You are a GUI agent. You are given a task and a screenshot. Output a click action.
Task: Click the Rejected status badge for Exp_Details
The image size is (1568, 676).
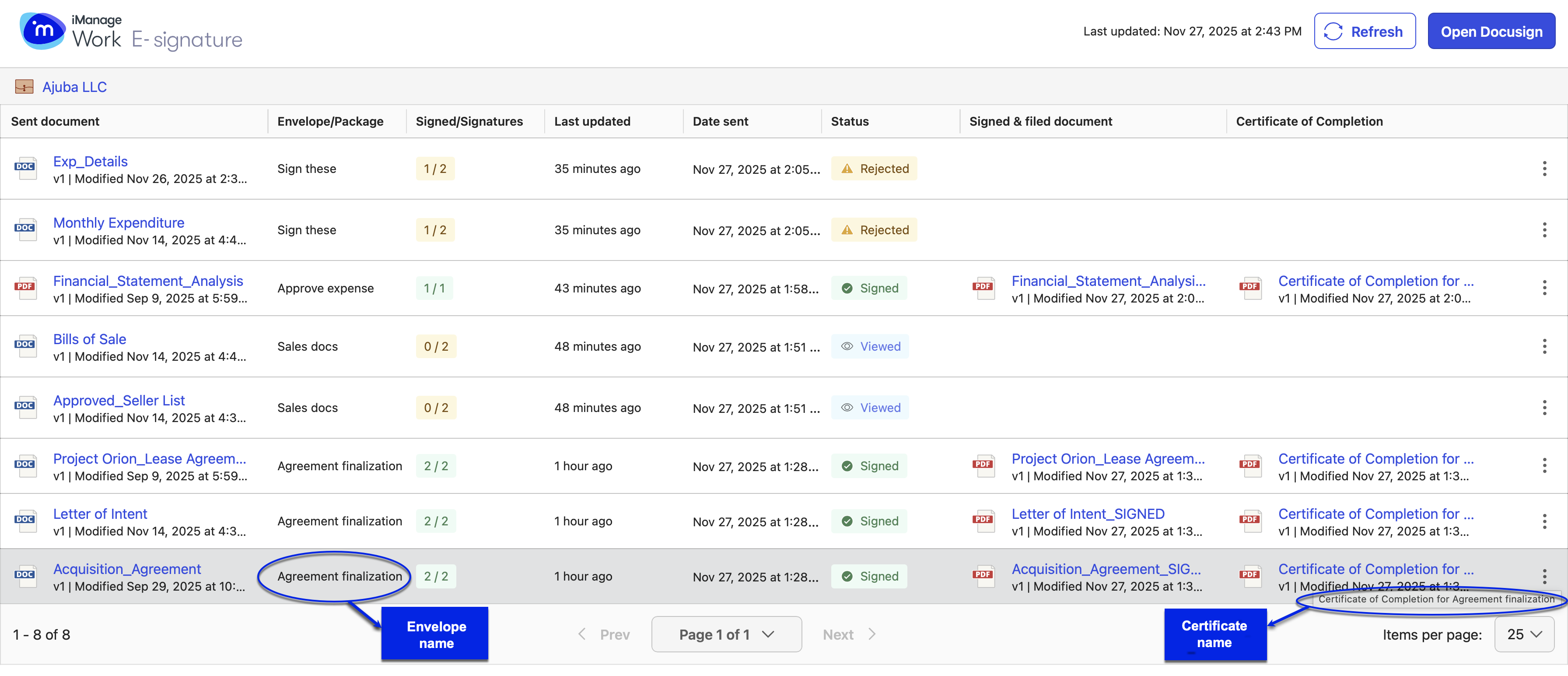(874, 169)
